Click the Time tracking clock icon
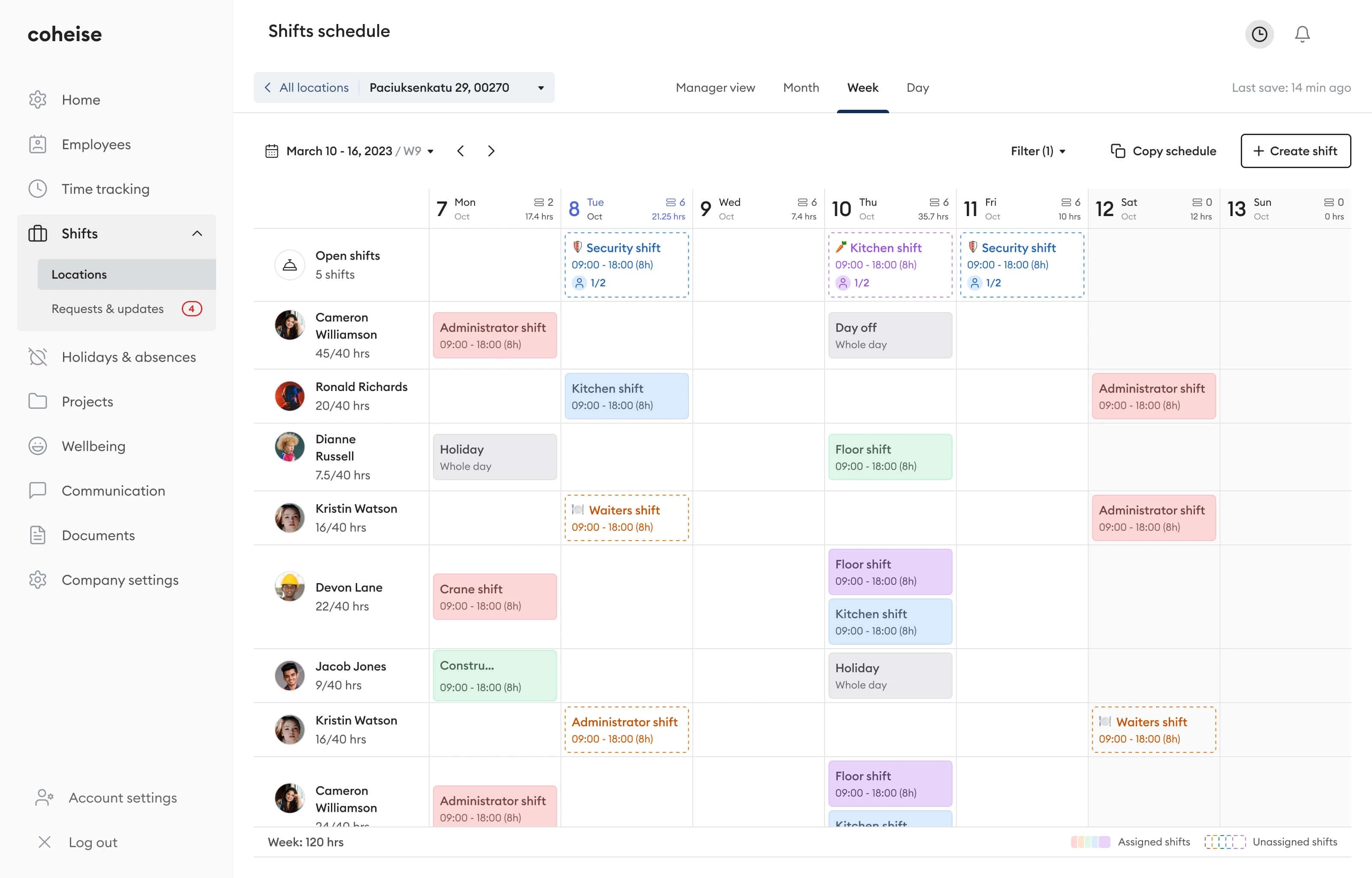Viewport: 1372px width, 878px height. coord(38,189)
